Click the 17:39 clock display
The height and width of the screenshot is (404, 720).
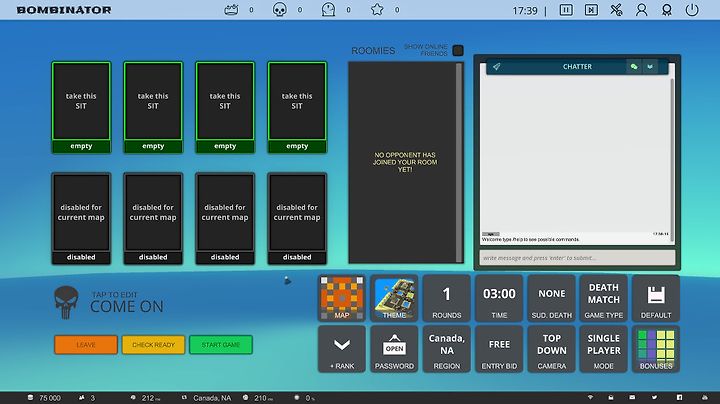click(x=525, y=10)
